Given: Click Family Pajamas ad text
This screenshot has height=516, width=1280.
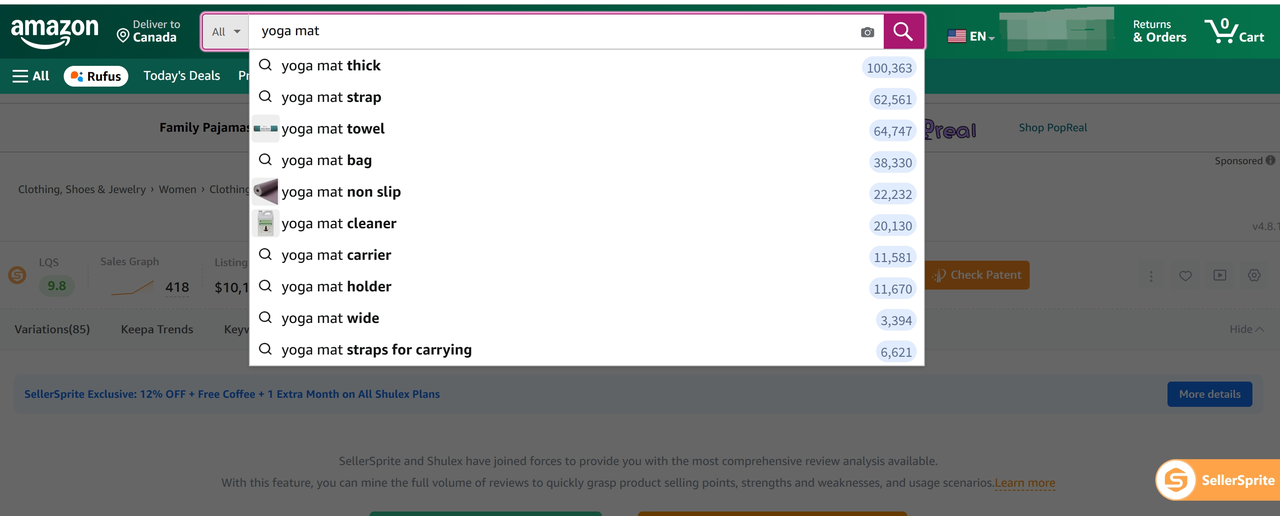Looking at the screenshot, I should (205, 128).
